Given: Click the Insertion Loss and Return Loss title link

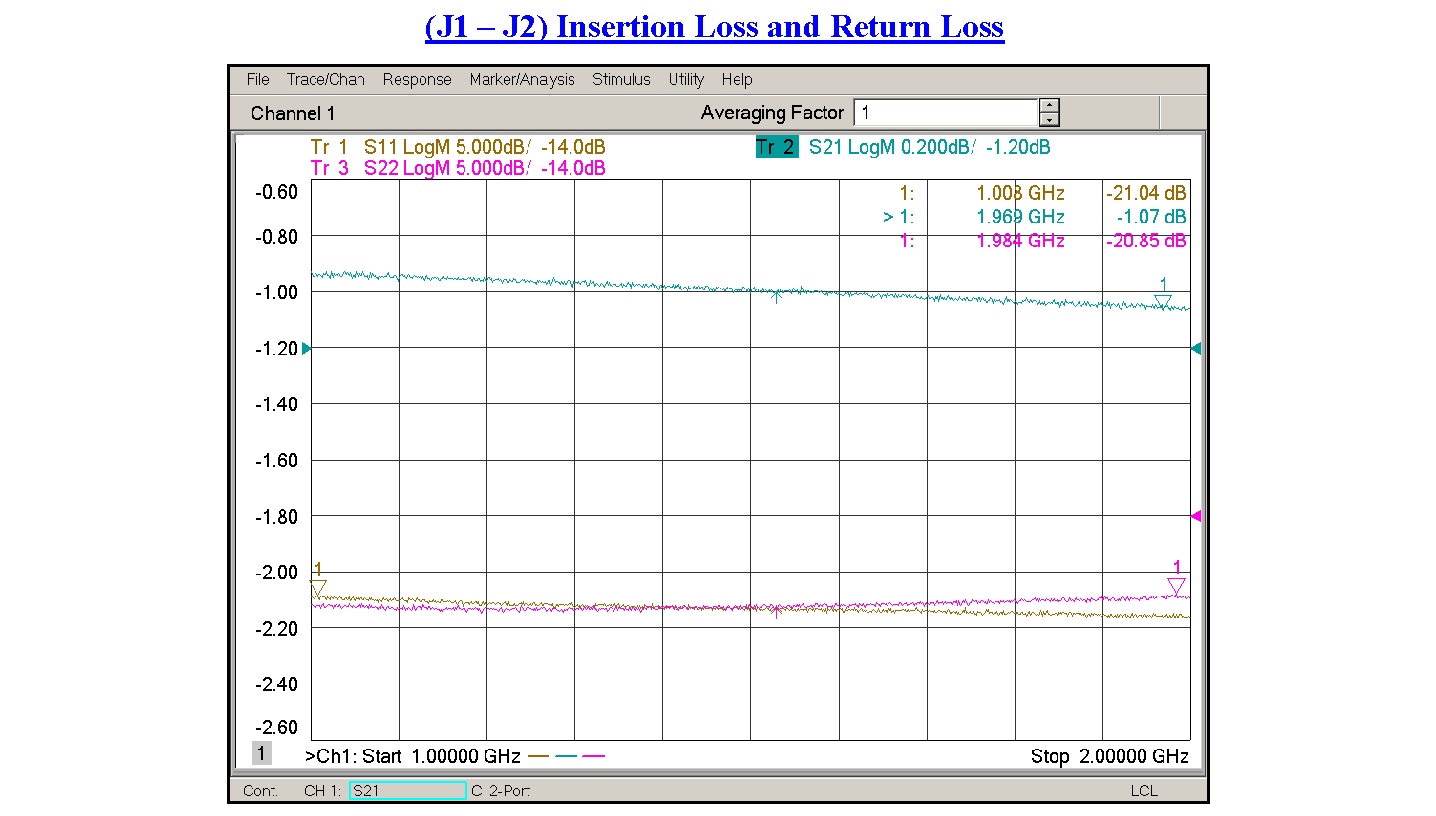Looking at the screenshot, I should pyautogui.click(x=714, y=27).
